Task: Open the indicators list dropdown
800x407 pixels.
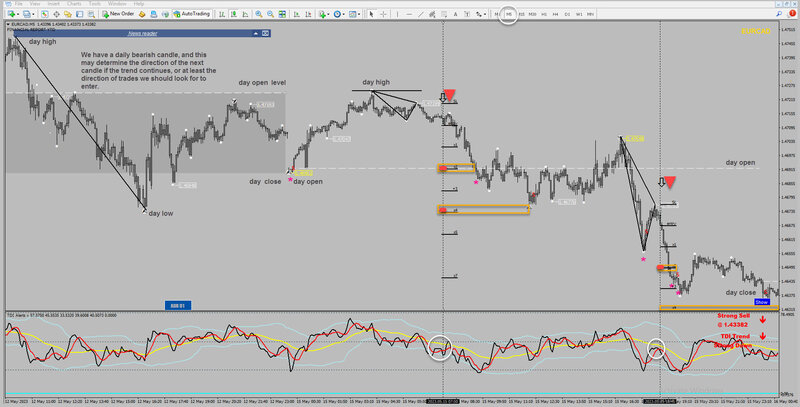Action: pos(323,14)
